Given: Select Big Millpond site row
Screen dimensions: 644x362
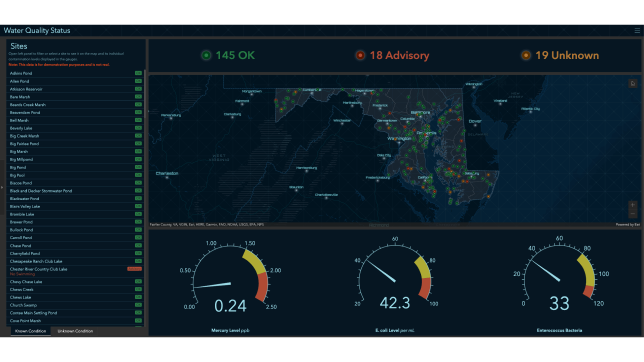Looking at the screenshot, I should pyautogui.click(x=76, y=159).
